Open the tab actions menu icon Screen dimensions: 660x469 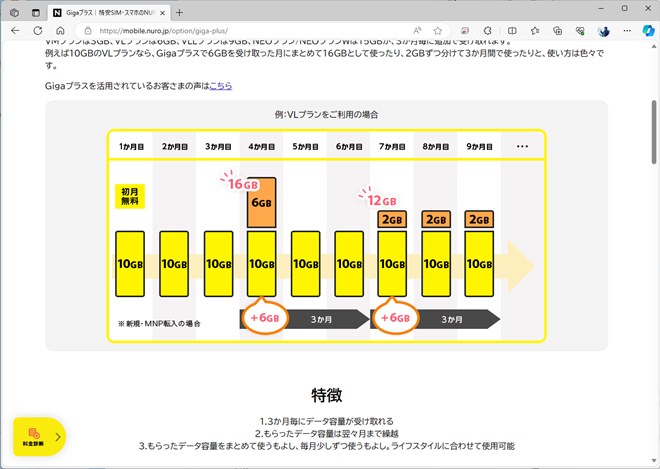(36, 13)
